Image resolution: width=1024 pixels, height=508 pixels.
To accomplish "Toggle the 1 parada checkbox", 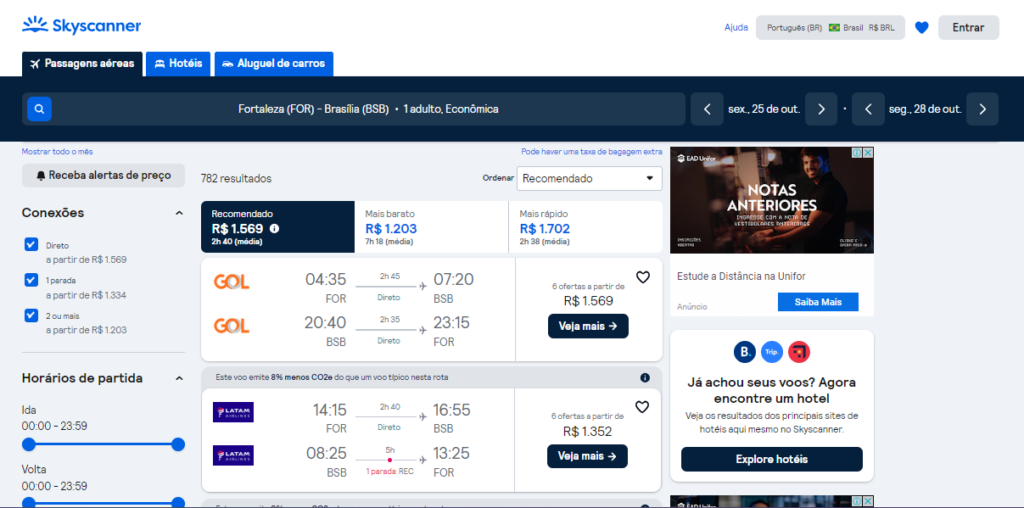I will [31, 280].
